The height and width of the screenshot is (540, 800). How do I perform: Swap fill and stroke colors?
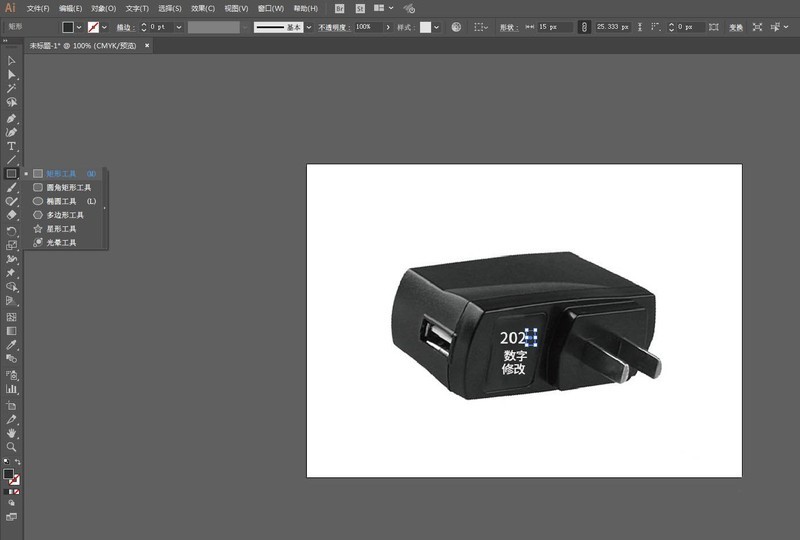[18, 462]
